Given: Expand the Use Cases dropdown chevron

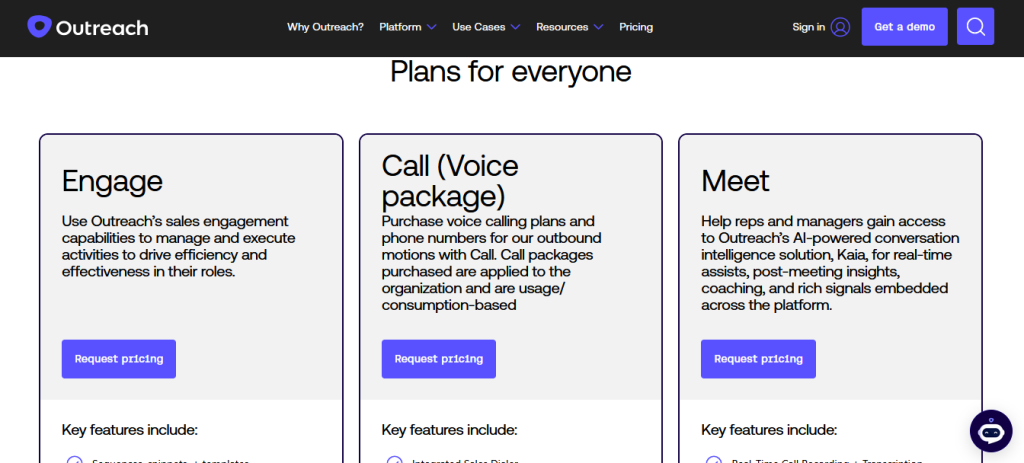Looking at the screenshot, I should pos(515,27).
